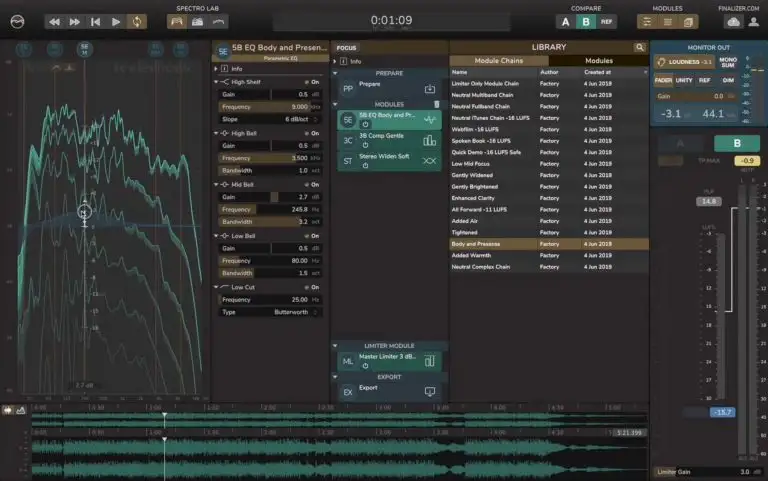Collapse the PREPARE section
This screenshot has height=481, width=768.
(x=336, y=73)
